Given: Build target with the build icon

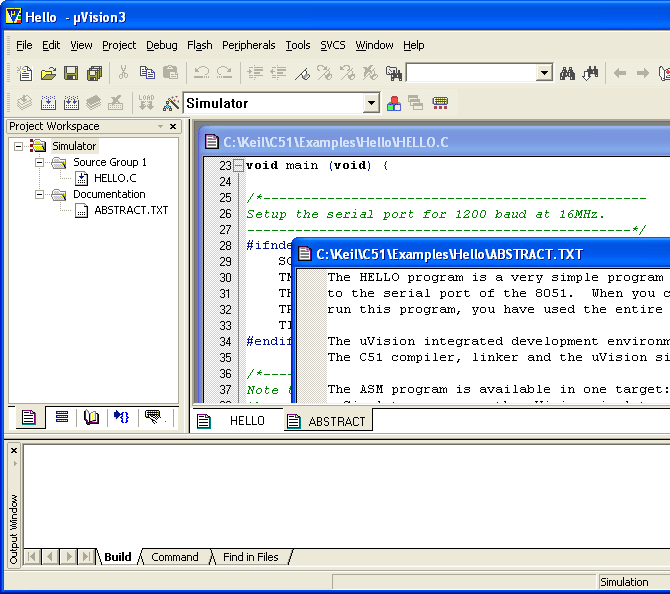Looking at the screenshot, I should point(48,103).
